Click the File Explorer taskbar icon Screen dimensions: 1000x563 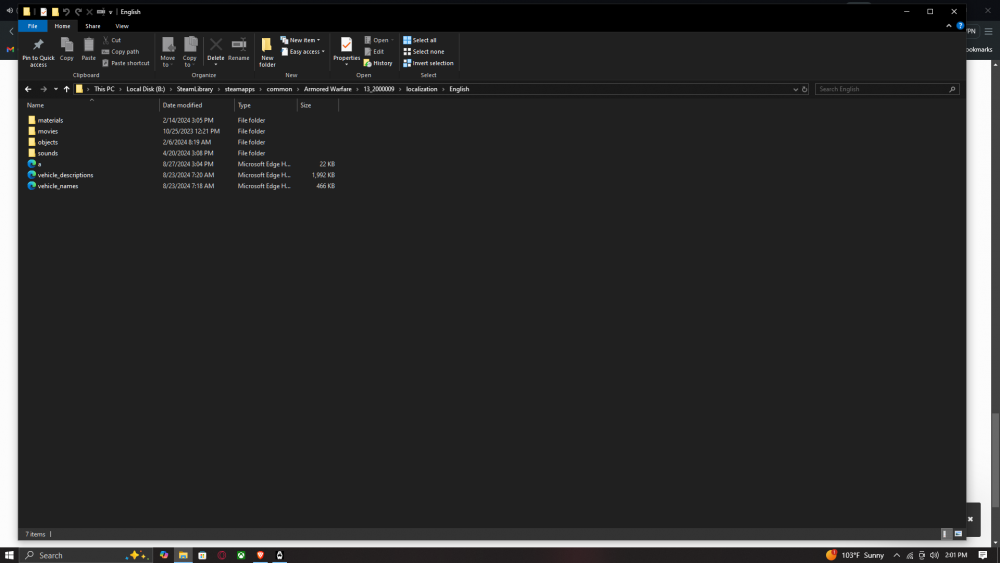183,555
